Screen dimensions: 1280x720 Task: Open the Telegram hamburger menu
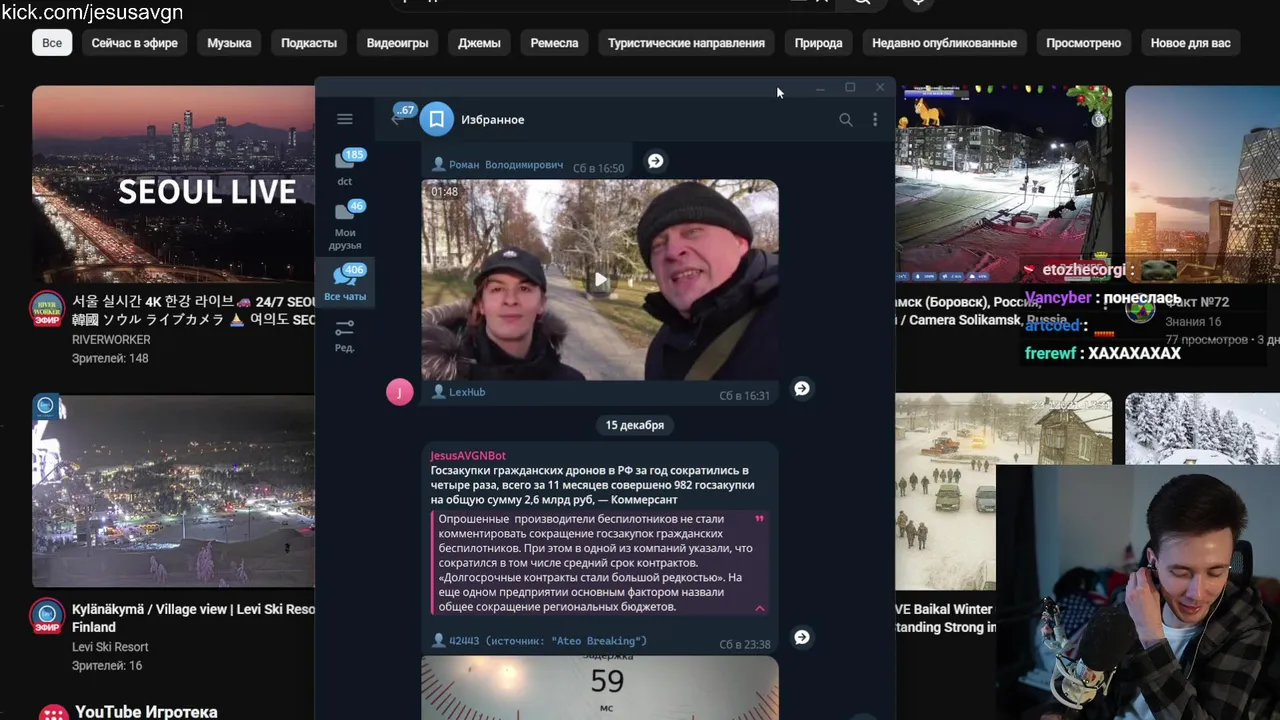point(344,119)
